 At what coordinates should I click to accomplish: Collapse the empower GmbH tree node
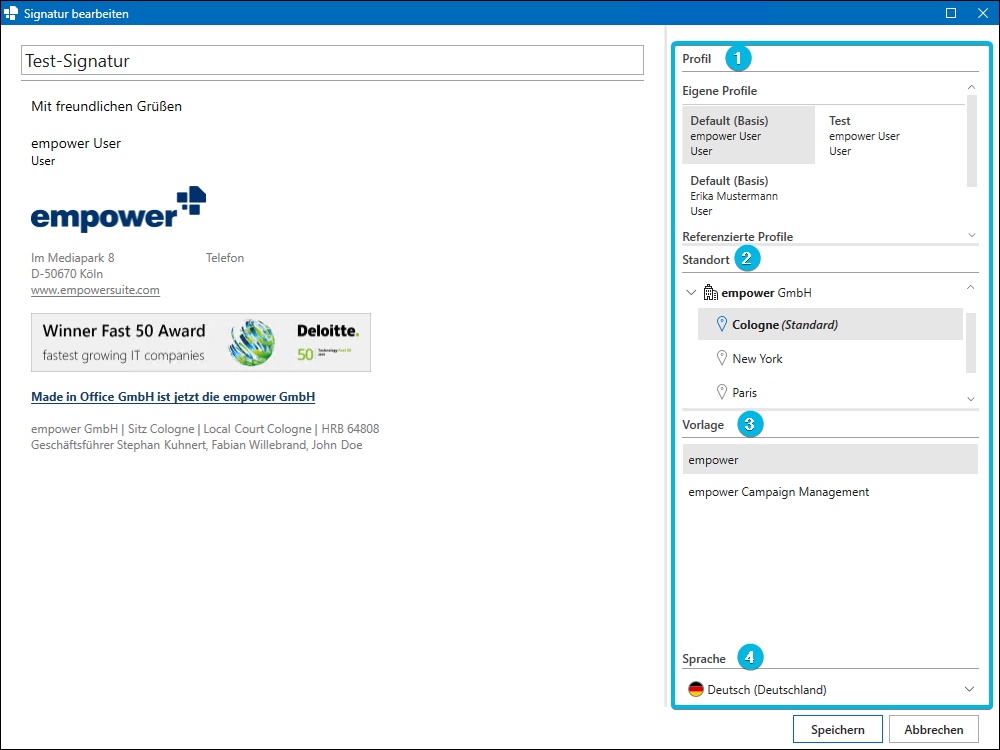tap(691, 293)
